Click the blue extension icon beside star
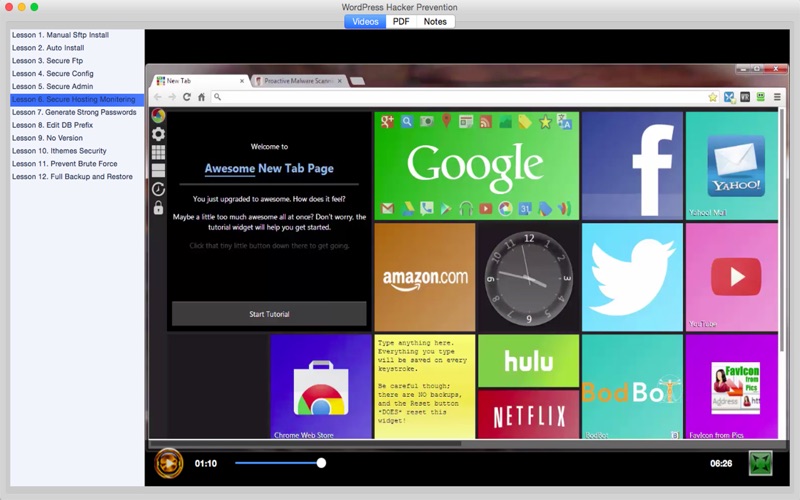Viewport: 800px width, 500px height. click(x=729, y=97)
